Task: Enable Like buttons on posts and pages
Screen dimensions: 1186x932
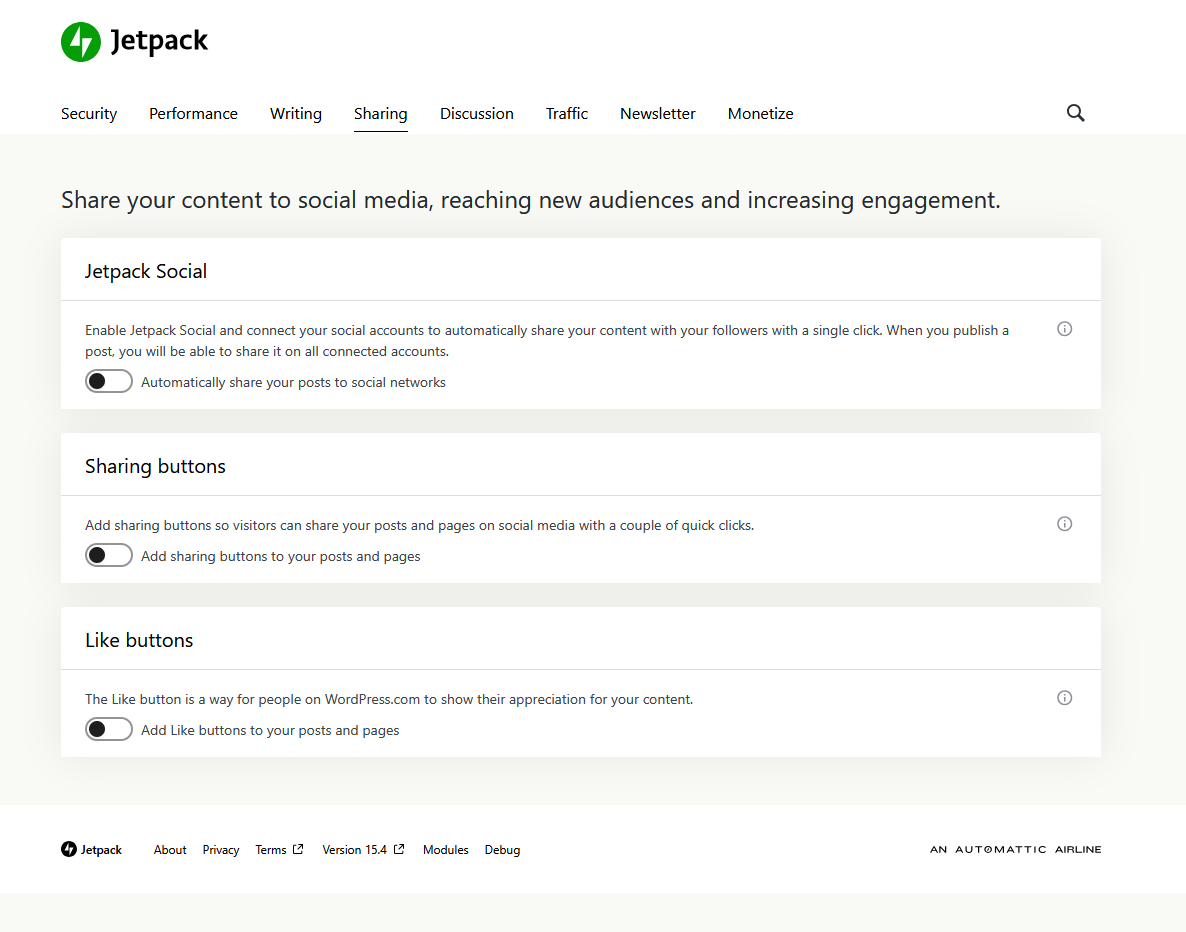Action: [109, 730]
